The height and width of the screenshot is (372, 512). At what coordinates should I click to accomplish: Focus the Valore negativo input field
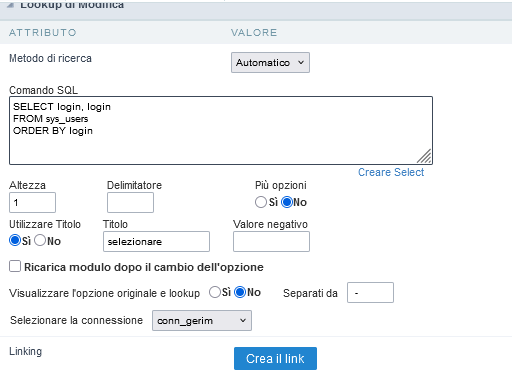click(271, 241)
